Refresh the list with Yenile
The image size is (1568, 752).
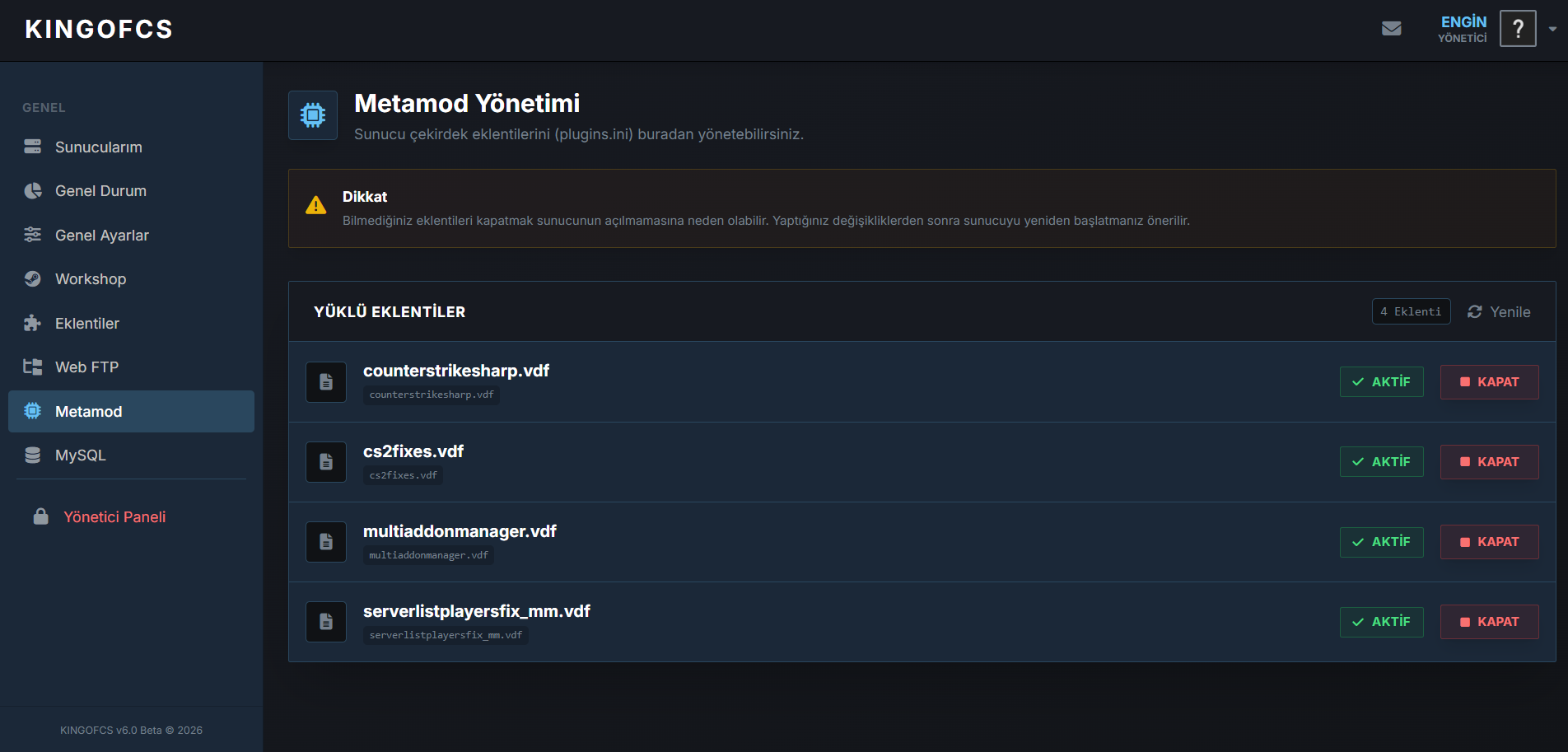1499,312
